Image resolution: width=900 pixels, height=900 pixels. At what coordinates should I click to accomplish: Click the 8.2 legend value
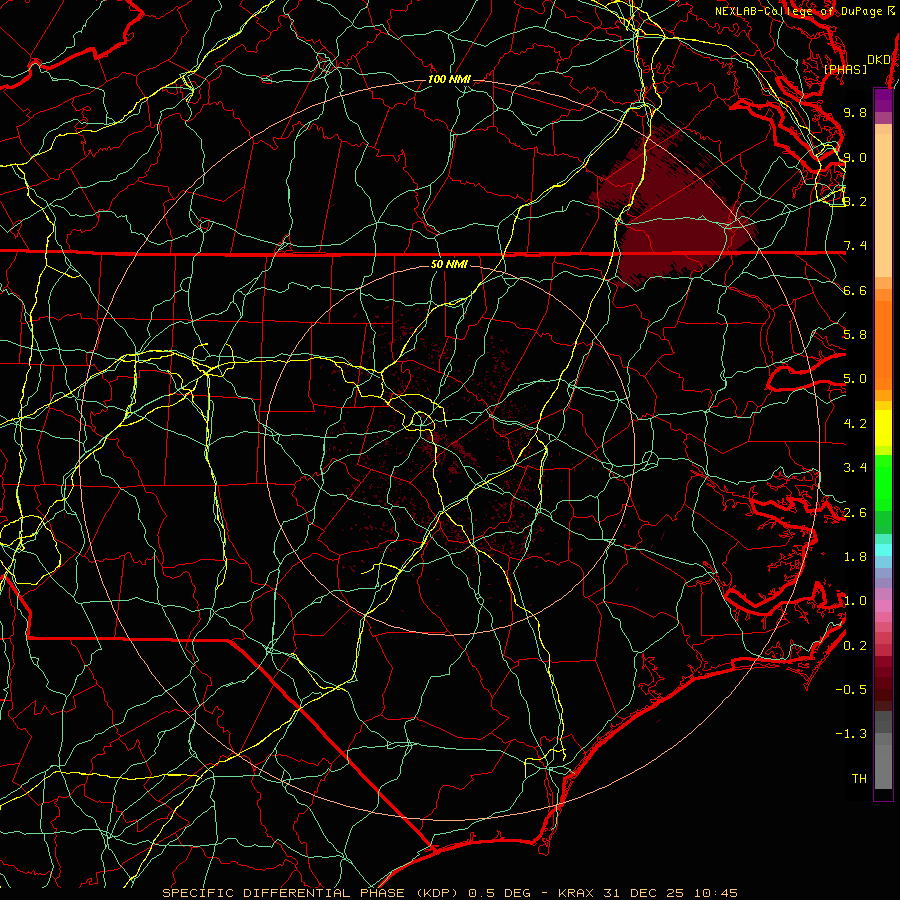pyautogui.click(x=855, y=201)
